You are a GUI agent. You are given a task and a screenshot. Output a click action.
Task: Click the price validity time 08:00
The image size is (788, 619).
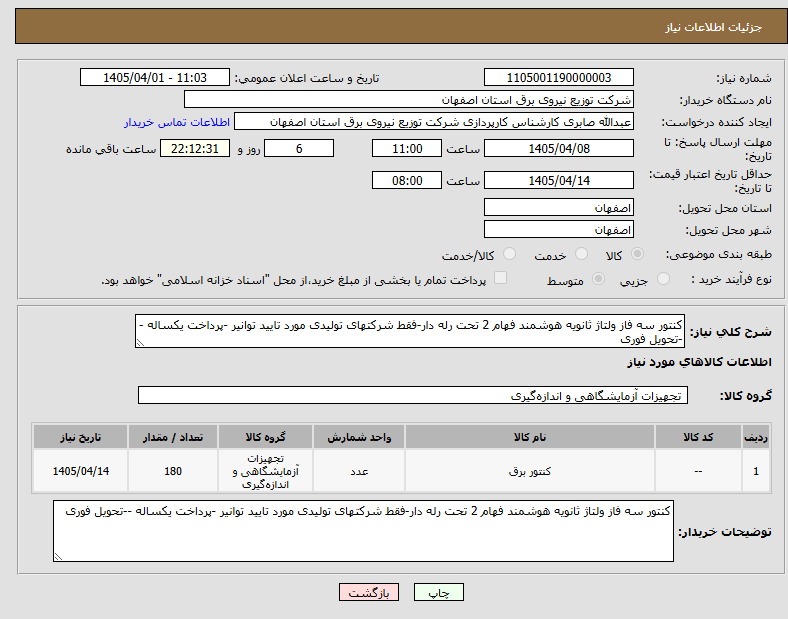coord(407,180)
